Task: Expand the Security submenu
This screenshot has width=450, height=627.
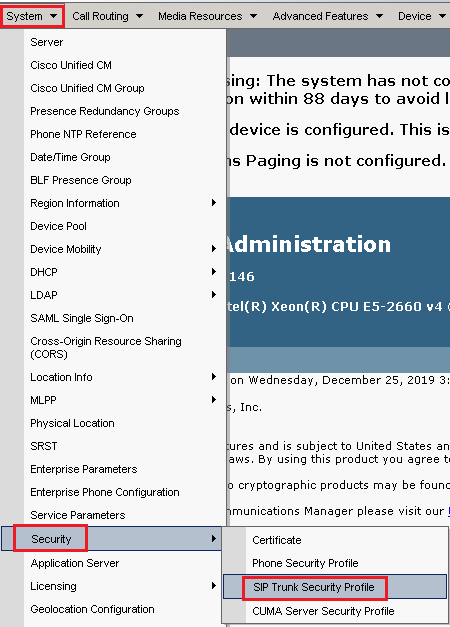Action: (111, 539)
